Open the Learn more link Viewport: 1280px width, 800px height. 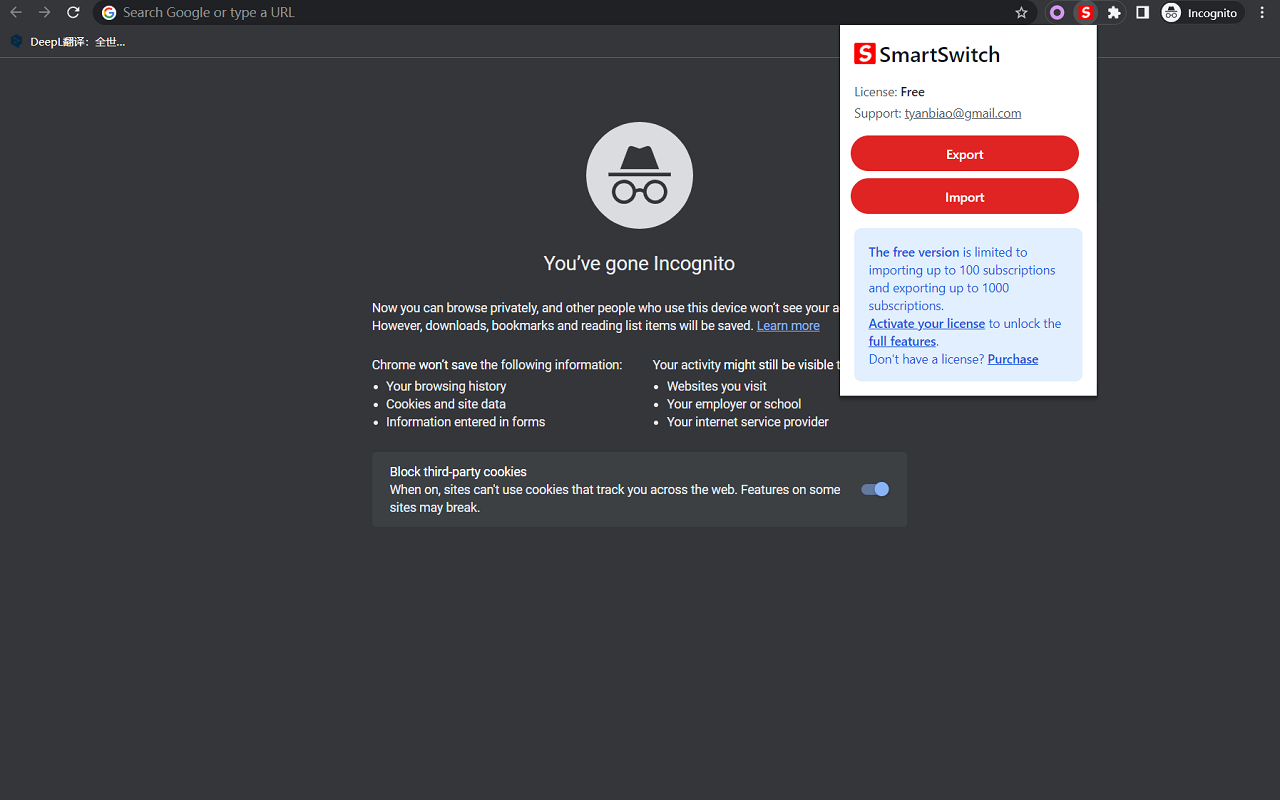(x=788, y=326)
